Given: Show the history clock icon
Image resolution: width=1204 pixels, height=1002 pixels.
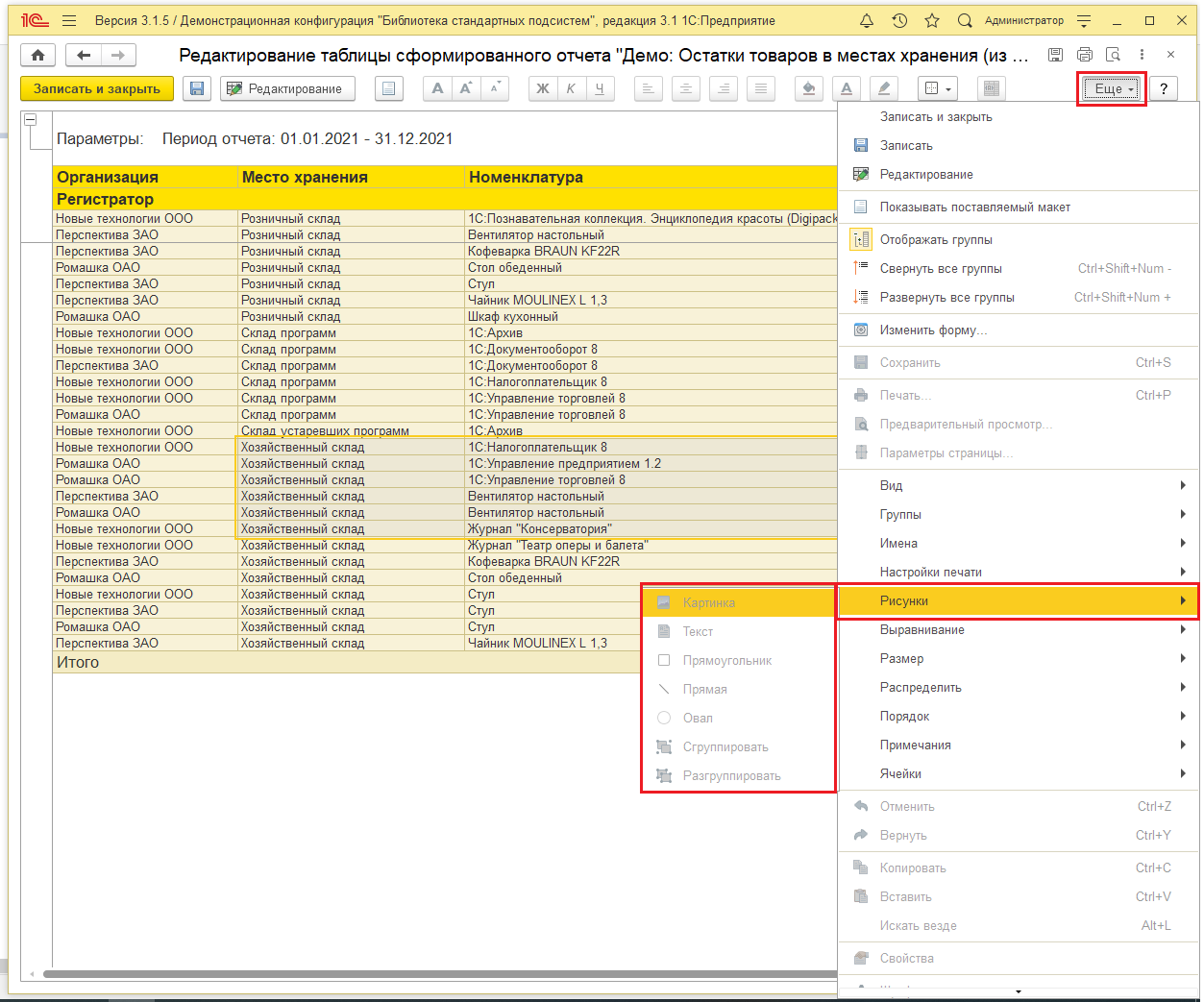Looking at the screenshot, I should pos(899,20).
